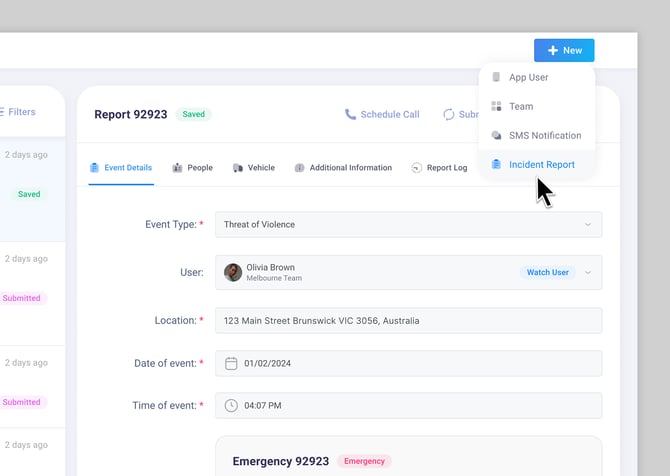The height and width of the screenshot is (476, 670).
Task: Open the Event Details tab
Action: coord(121,167)
